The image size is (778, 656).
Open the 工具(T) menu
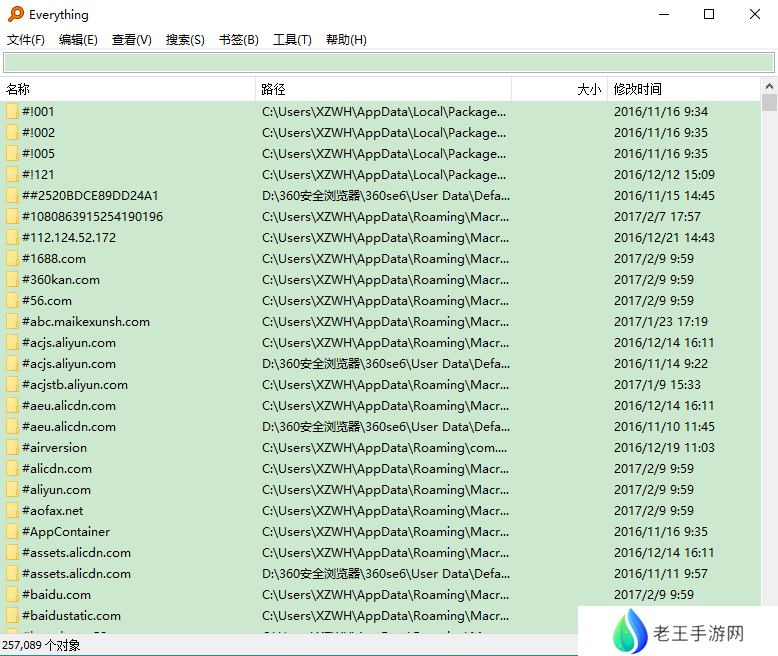292,40
